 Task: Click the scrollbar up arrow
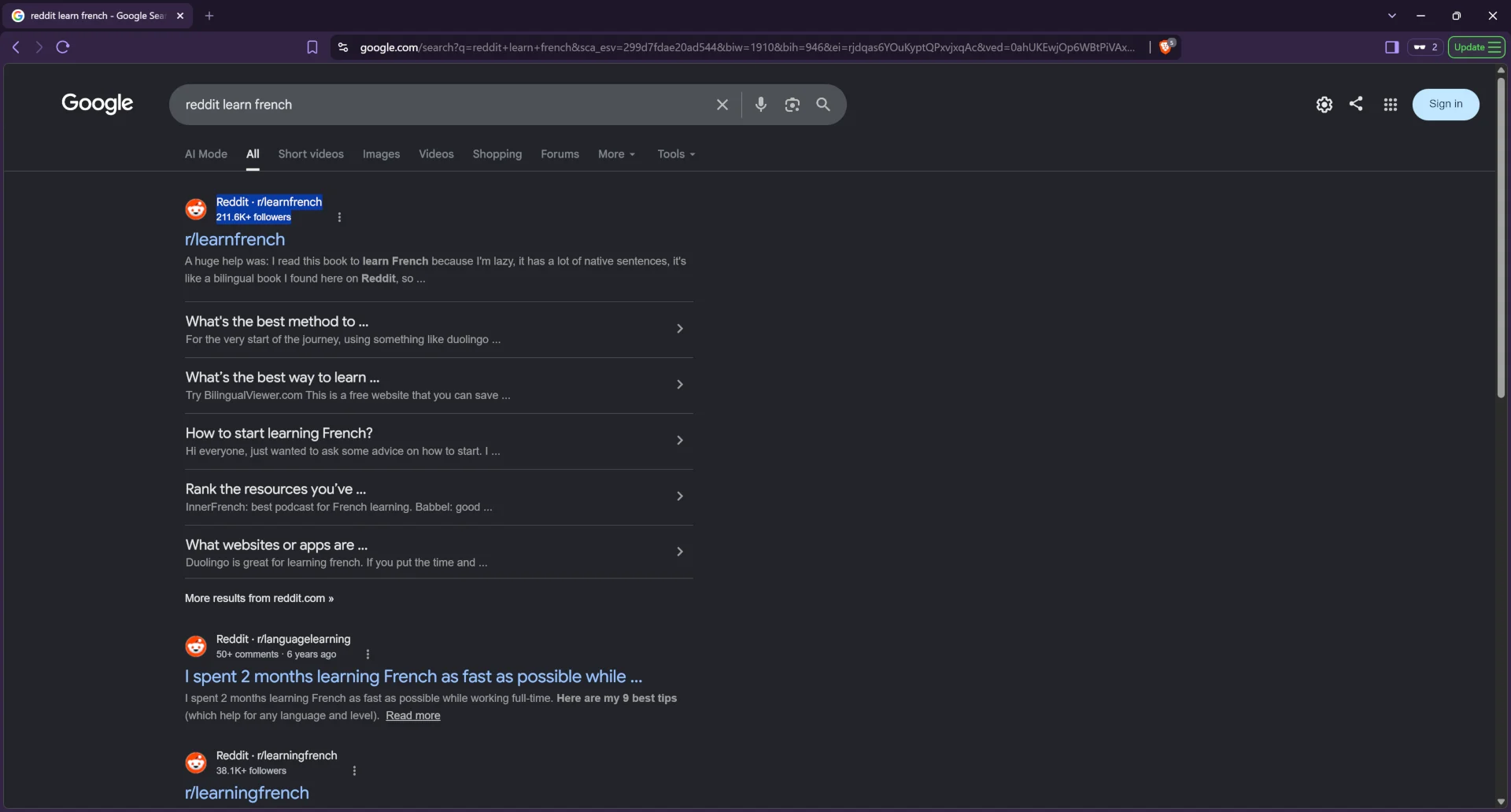[1501, 70]
